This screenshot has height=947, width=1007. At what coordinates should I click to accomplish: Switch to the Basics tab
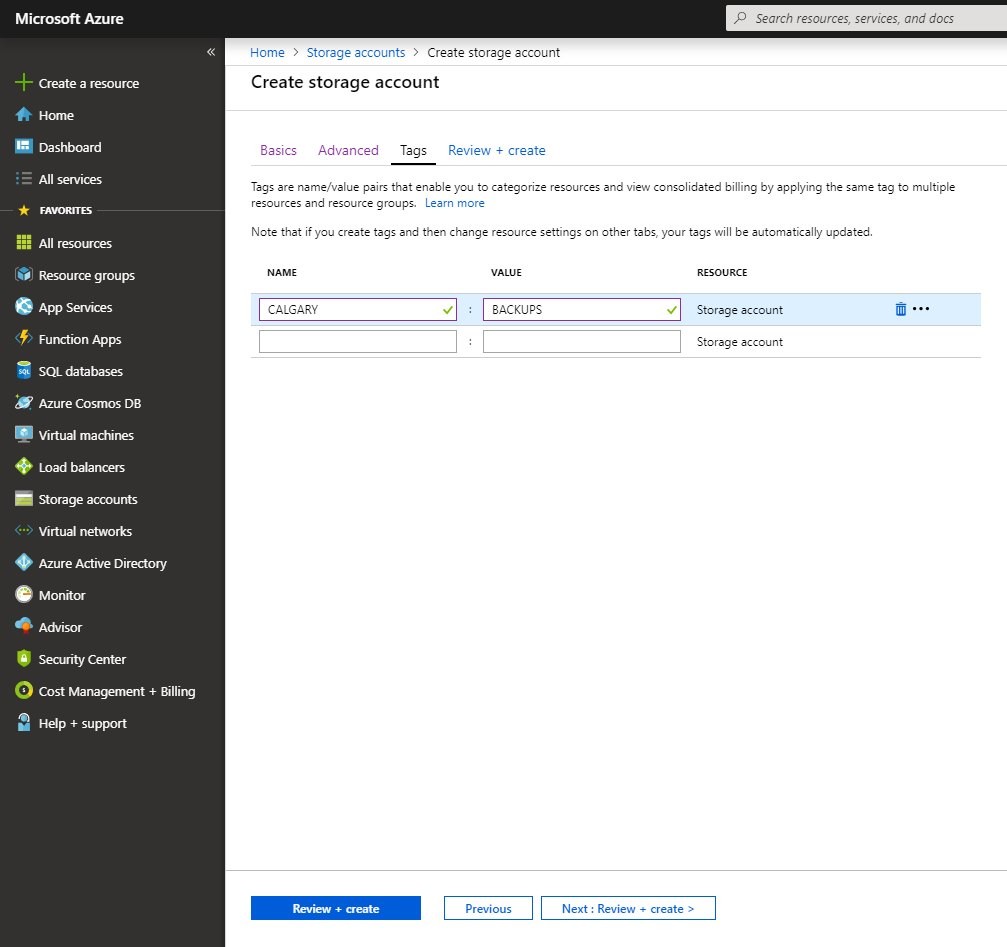[x=278, y=150]
